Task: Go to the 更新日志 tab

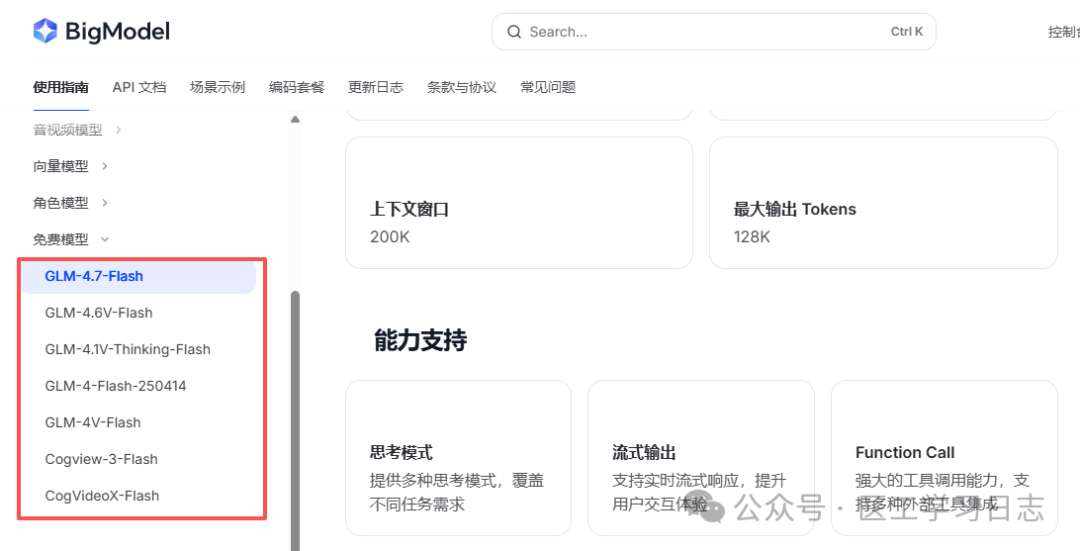Action: pyautogui.click(x=375, y=87)
